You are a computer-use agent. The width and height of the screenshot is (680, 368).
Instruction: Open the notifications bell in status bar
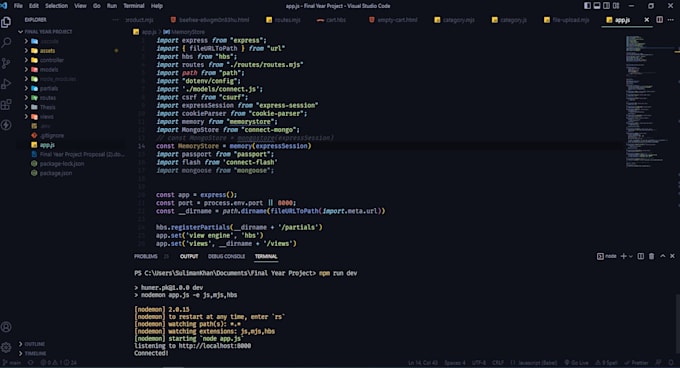tap(671, 363)
